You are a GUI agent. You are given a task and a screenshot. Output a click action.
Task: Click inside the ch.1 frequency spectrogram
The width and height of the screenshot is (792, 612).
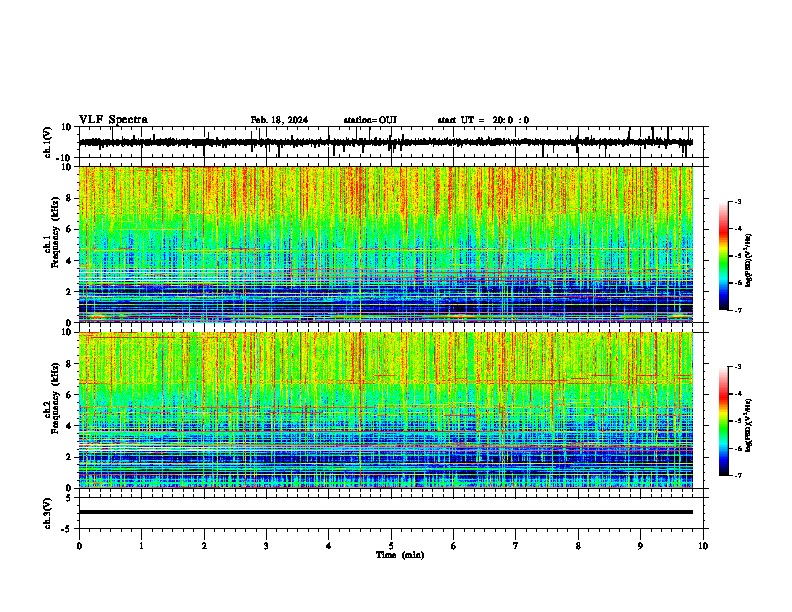pos(385,244)
